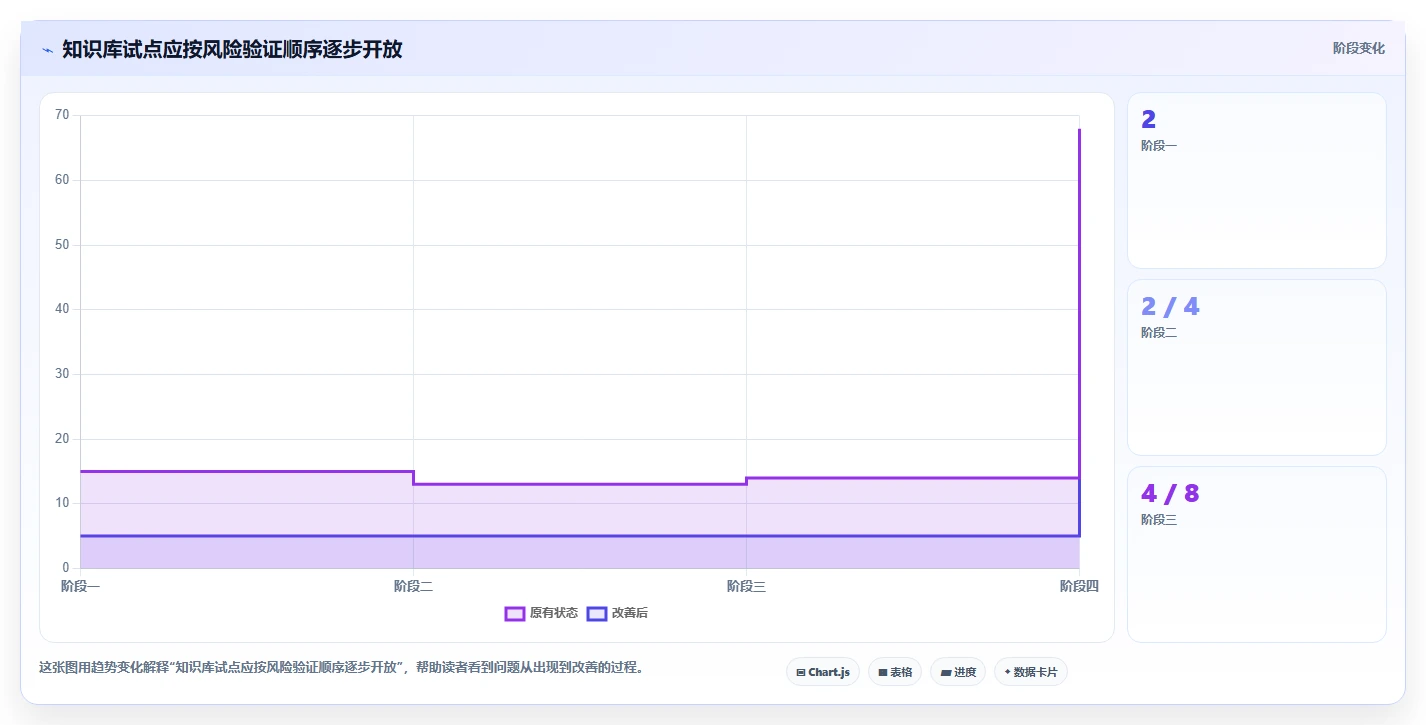Screen dimensions: 1426x725
Task: Click the 阶段变化 label in header
Action: point(1359,48)
